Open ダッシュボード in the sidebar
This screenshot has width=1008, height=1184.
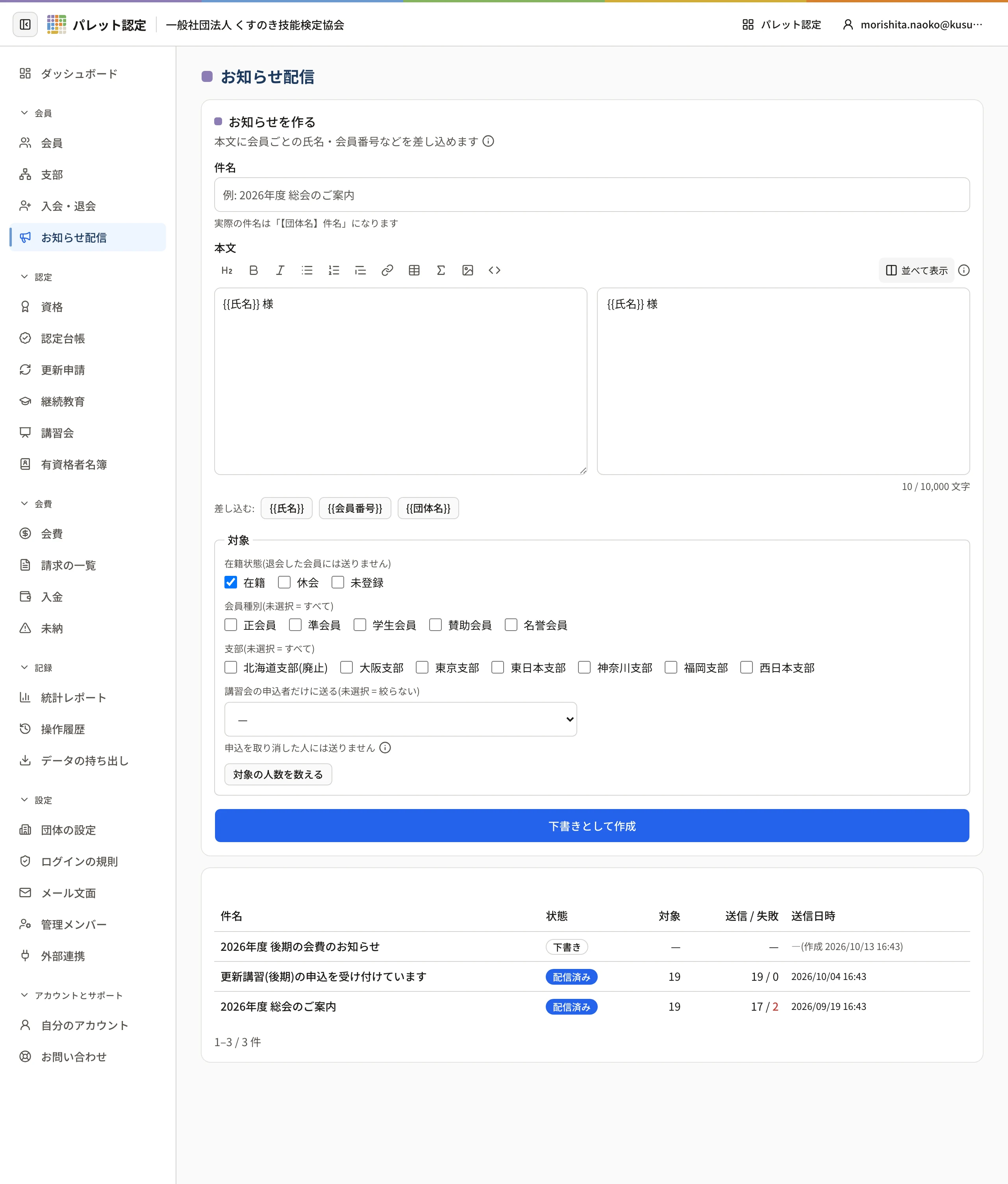coord(88,74)
